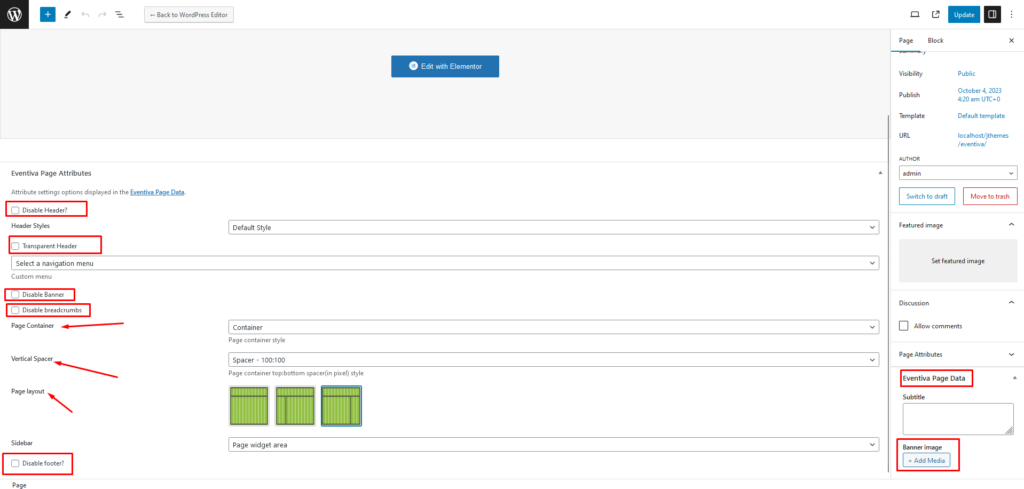Open the Sidebar widget area dropdown

point(554,445)
